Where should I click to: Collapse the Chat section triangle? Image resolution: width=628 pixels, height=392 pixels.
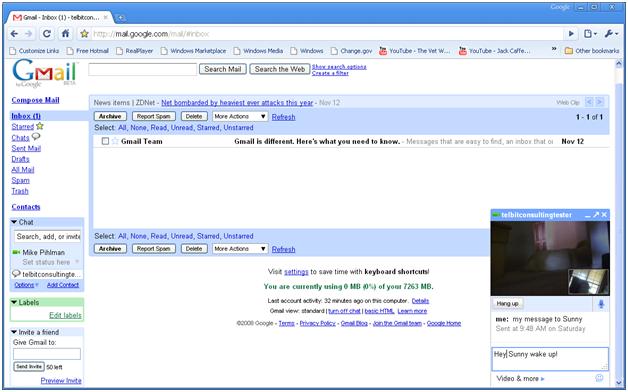pos(14,222)
